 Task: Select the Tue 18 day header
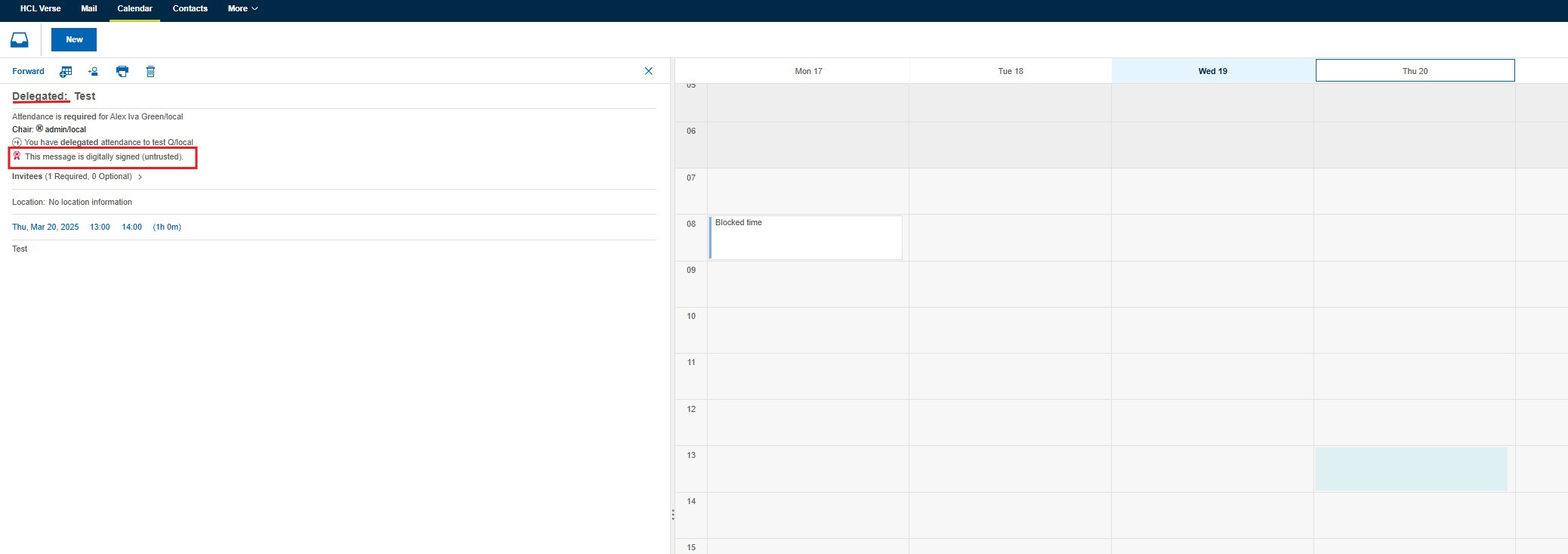click(1011, 71)
